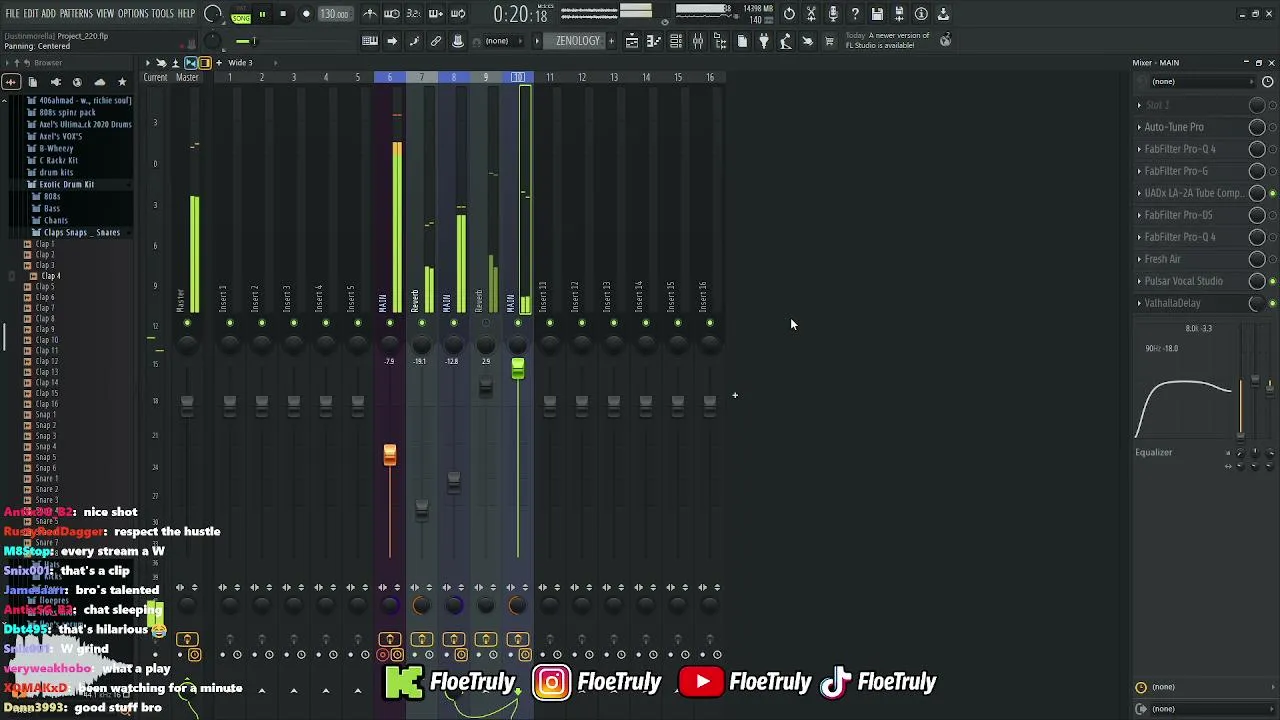Select the Clap 9 sample

[45, 330]
